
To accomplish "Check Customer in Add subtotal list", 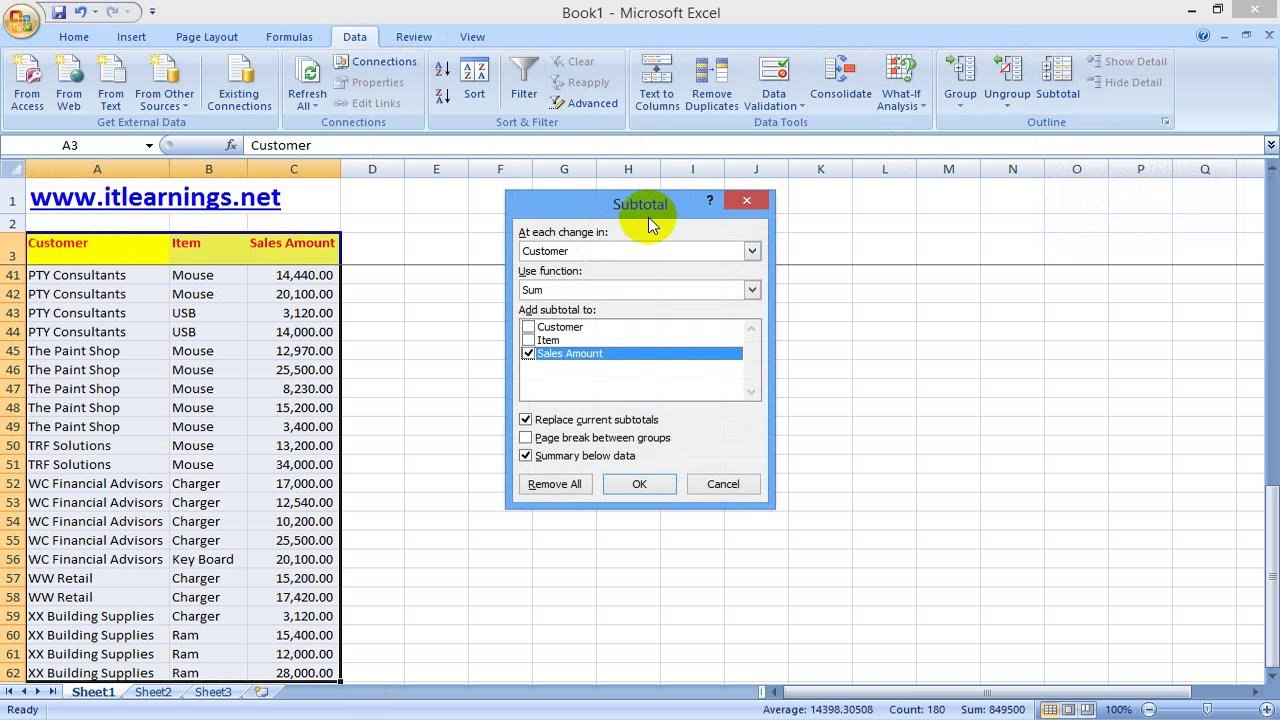I will coord(528,327).
